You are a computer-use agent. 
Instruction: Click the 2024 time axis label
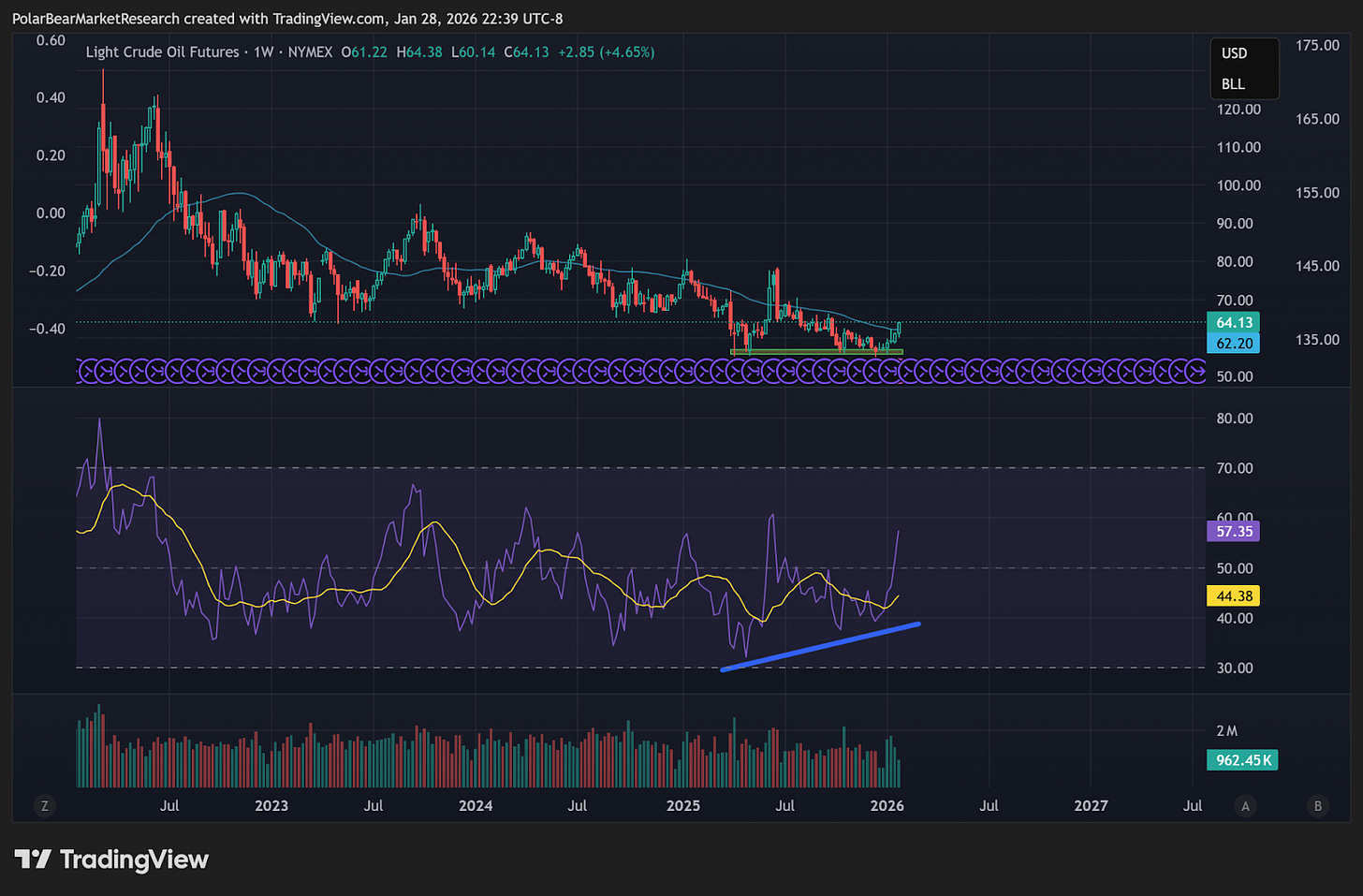[x=476, y=805]
